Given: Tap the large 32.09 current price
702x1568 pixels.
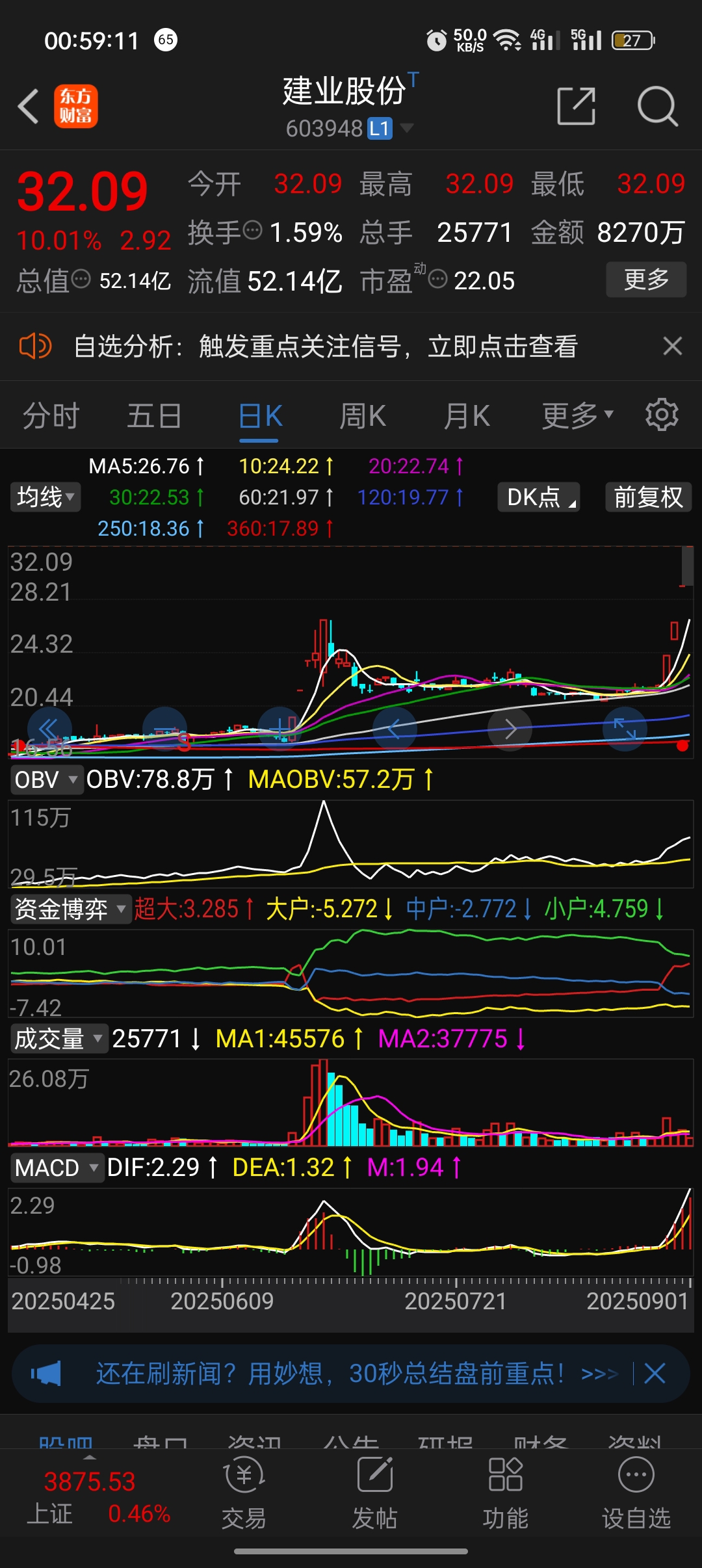Looking at the screenshot, I should tap(83, 191).
